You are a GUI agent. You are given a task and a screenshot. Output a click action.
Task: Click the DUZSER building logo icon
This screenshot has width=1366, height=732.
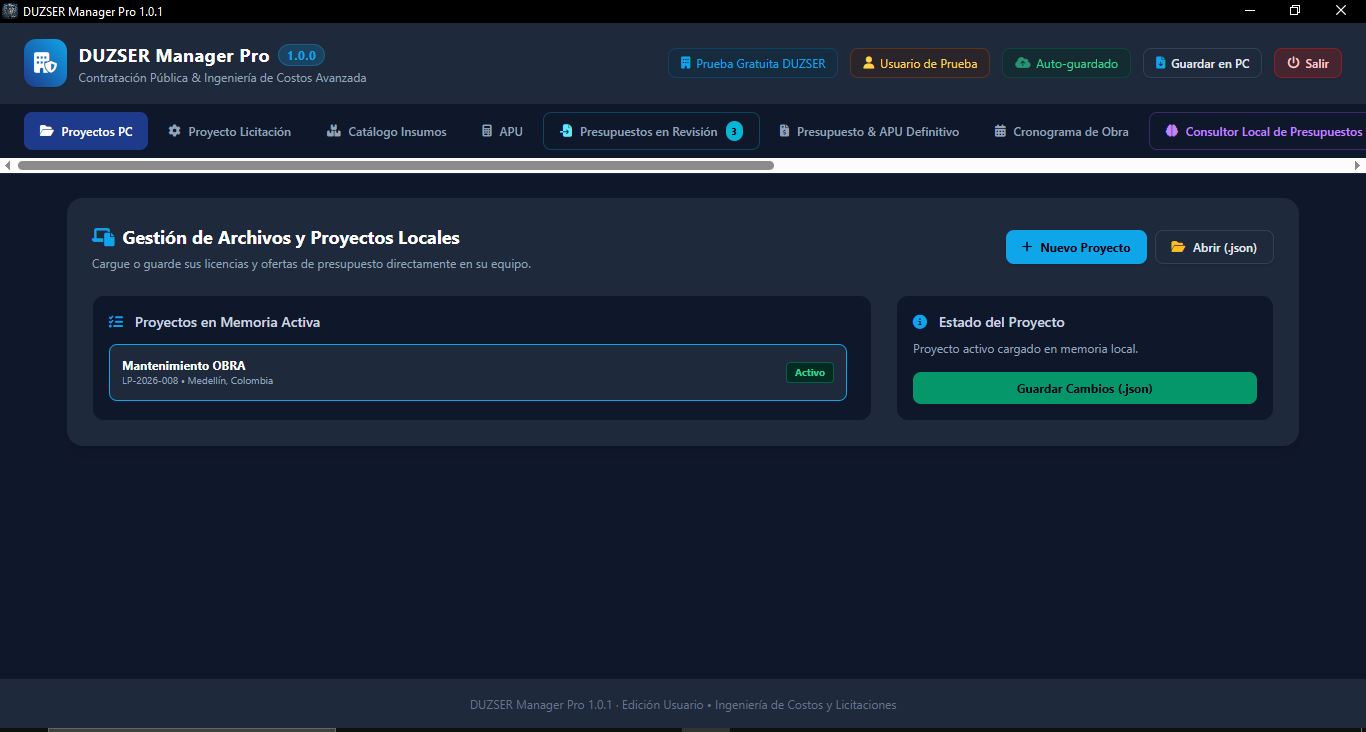[45, 63]
